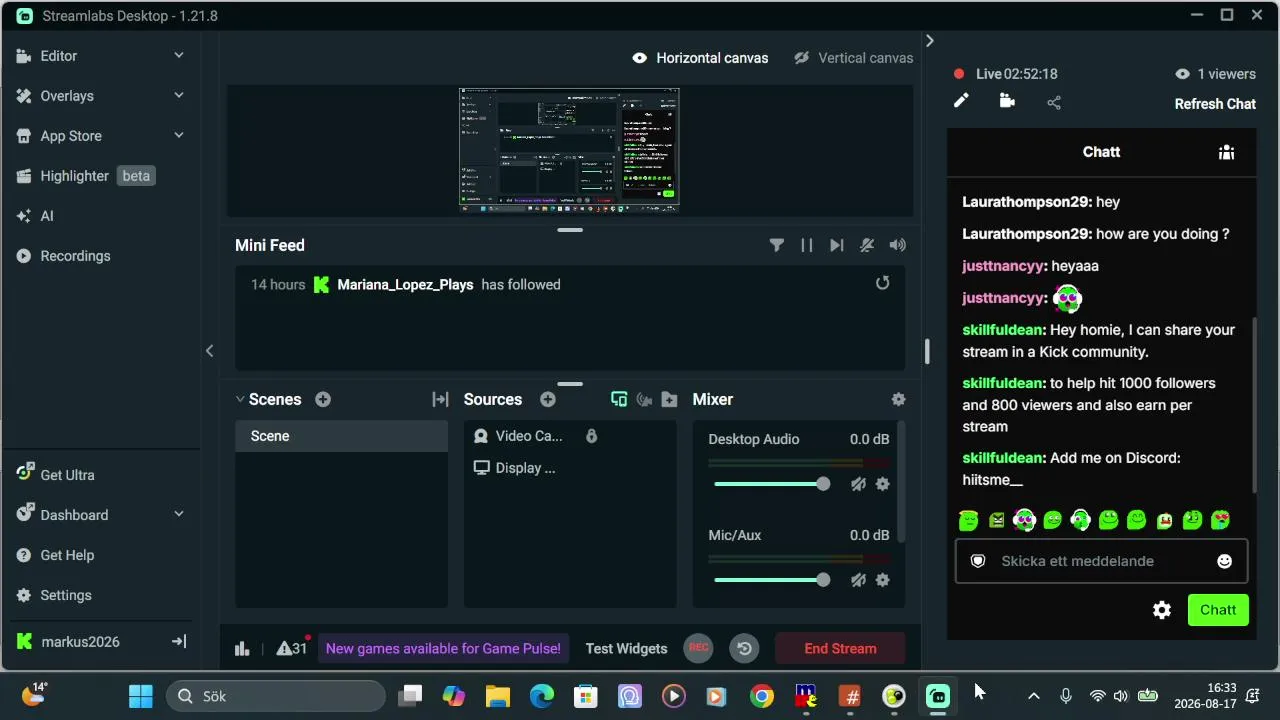Open scene transitions icon next to Scenes
1280x720 pixels.
tap(440, 399)
